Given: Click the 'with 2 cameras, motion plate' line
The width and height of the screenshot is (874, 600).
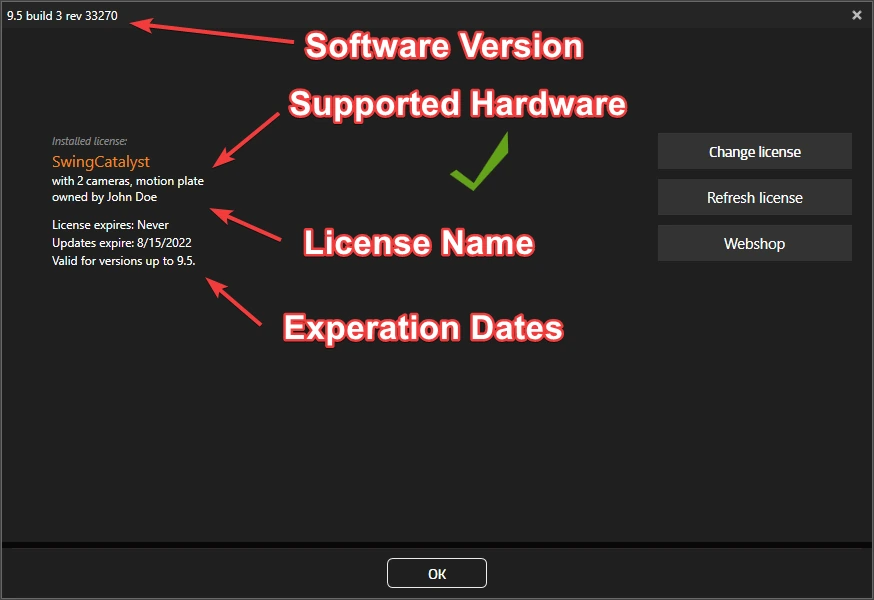Looking at the screenshot, I should click(128, 181).
